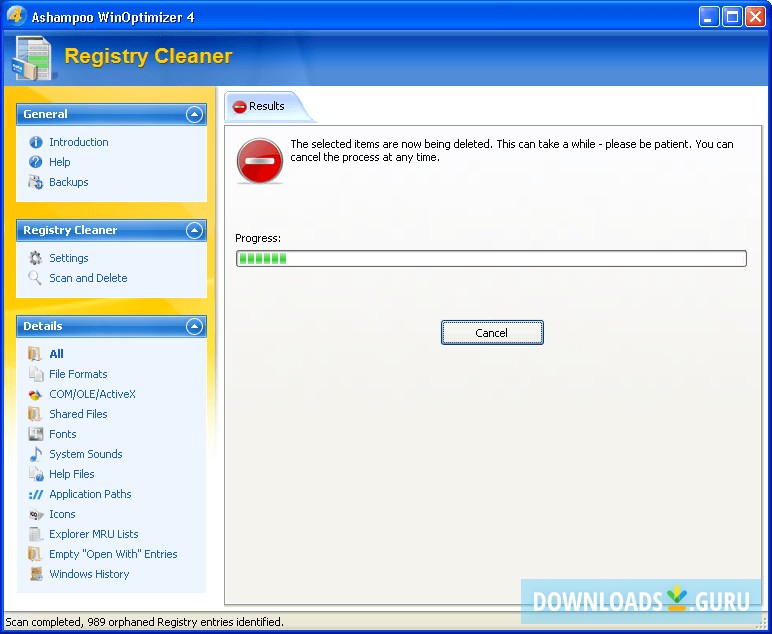Show Icons entries
772x634 pixels.
62,514
